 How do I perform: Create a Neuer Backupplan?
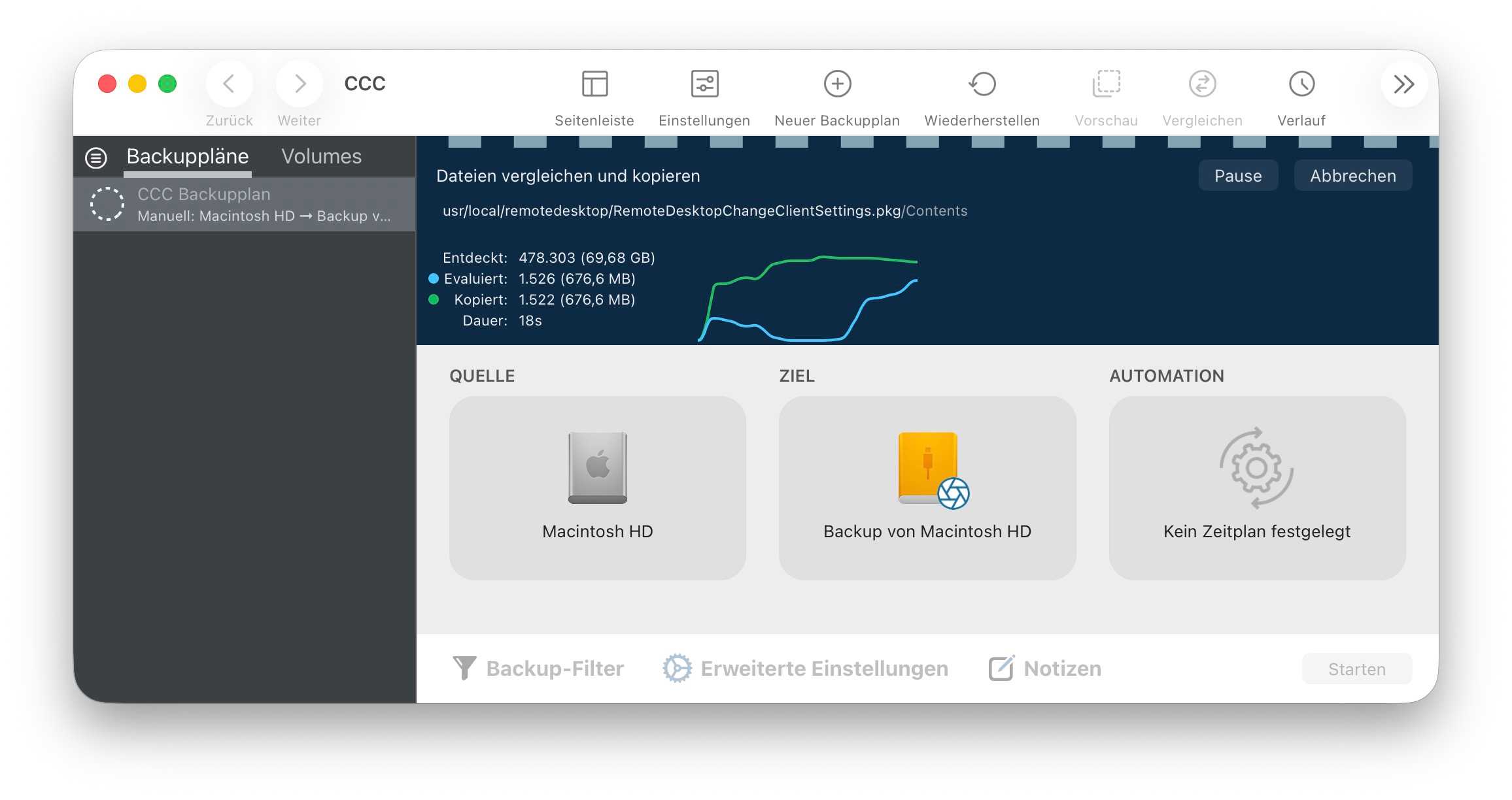837,84
